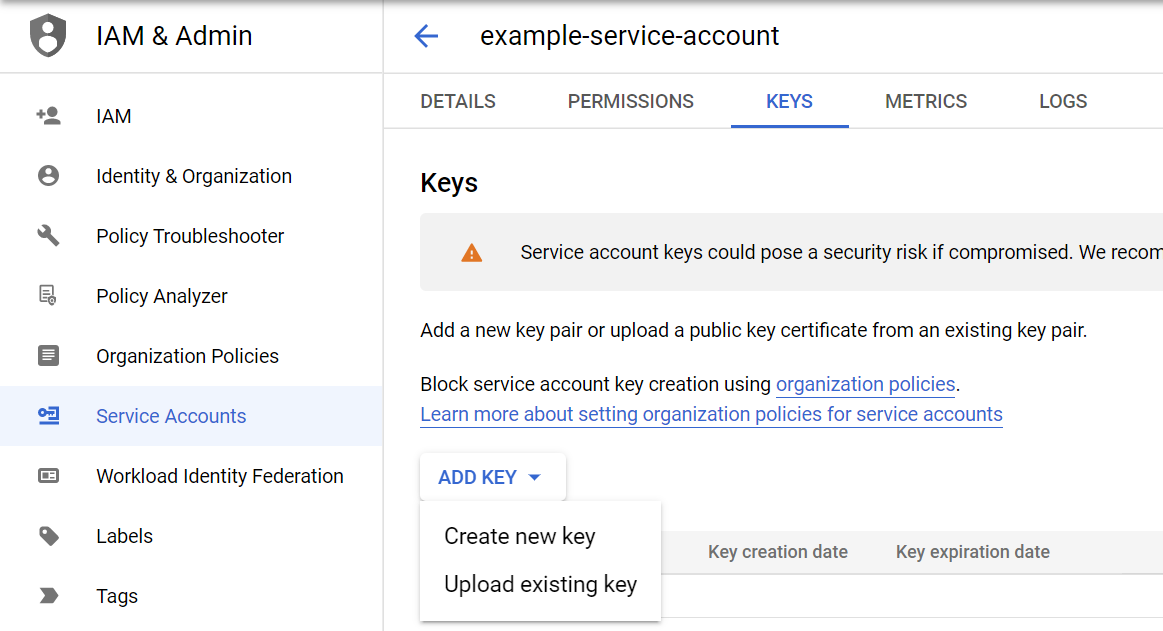Screen dimensions: 1163x631
Task: Click the warning triangle in security banner
Action: coord(471,252)
